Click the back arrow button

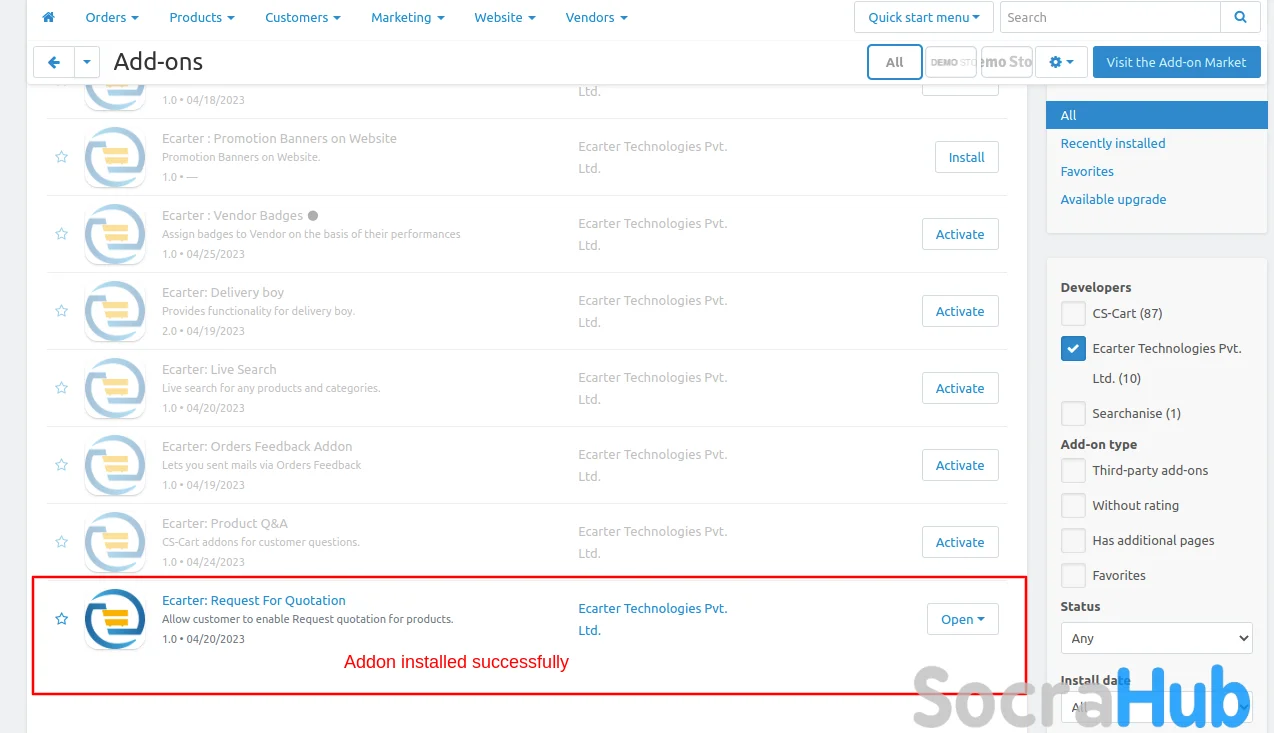coord(54,62)
